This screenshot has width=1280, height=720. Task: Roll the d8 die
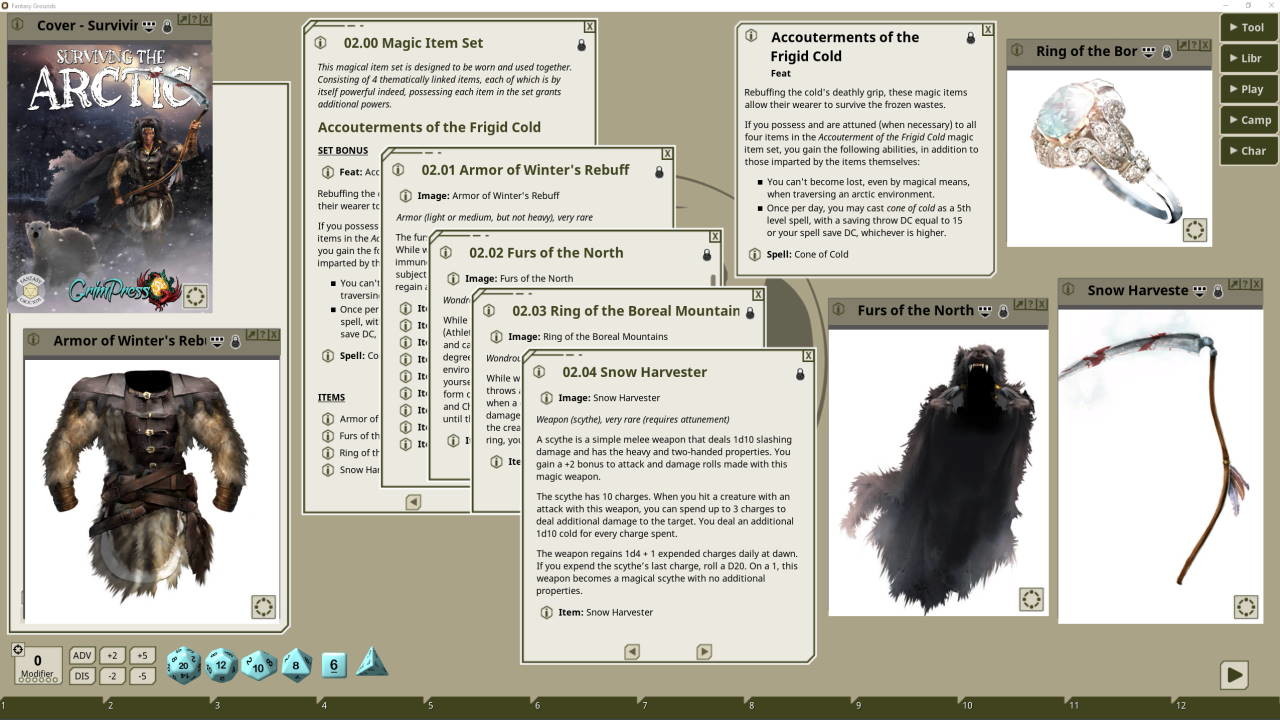294,663
